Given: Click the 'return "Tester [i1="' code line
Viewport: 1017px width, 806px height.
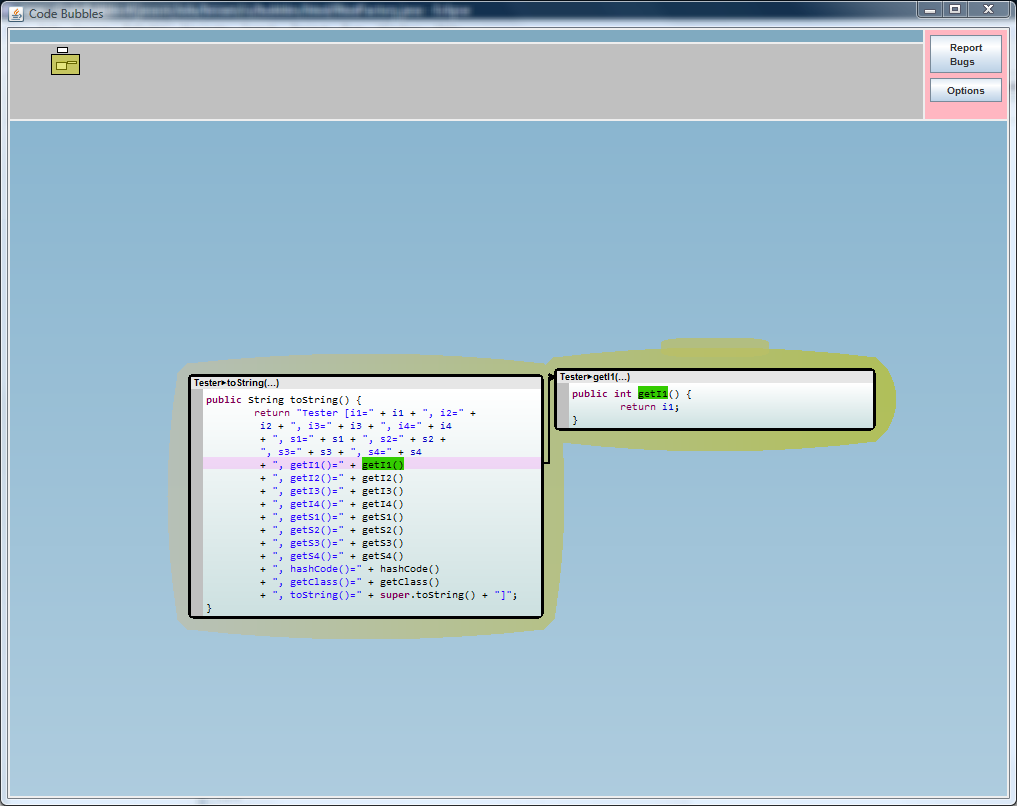Looking at the screenshot, I should (365, 412).
